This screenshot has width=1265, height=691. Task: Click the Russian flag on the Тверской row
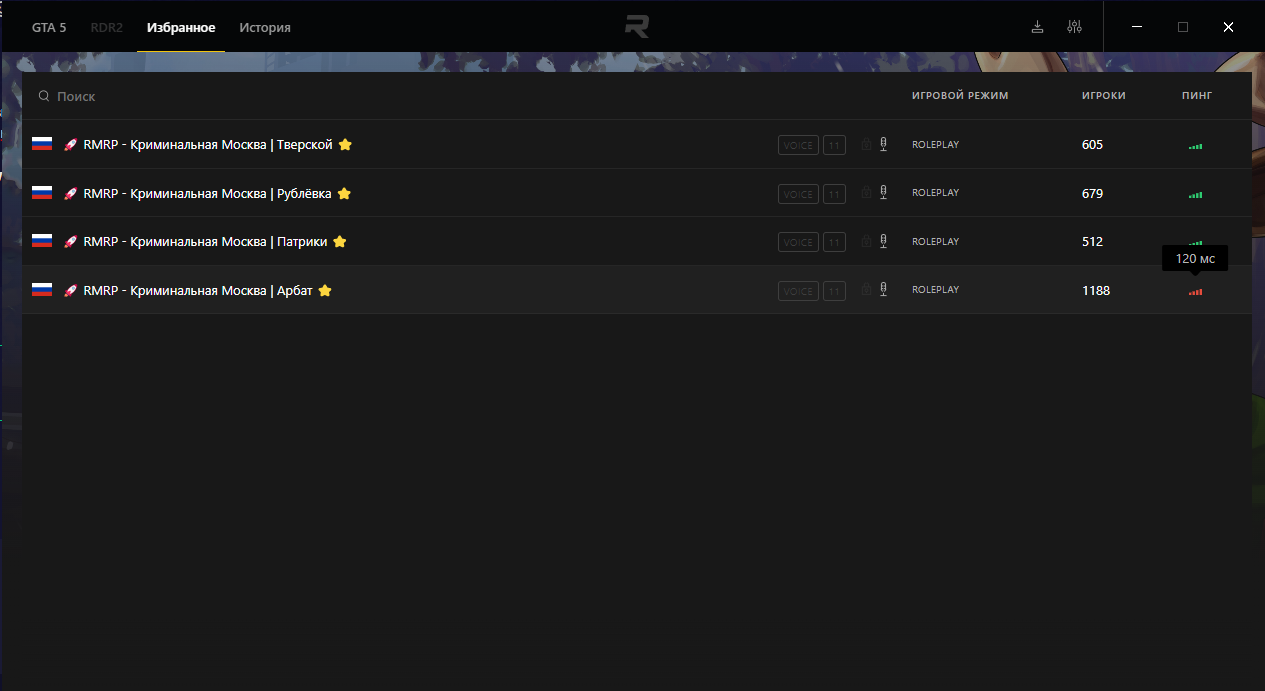point(42,144)
